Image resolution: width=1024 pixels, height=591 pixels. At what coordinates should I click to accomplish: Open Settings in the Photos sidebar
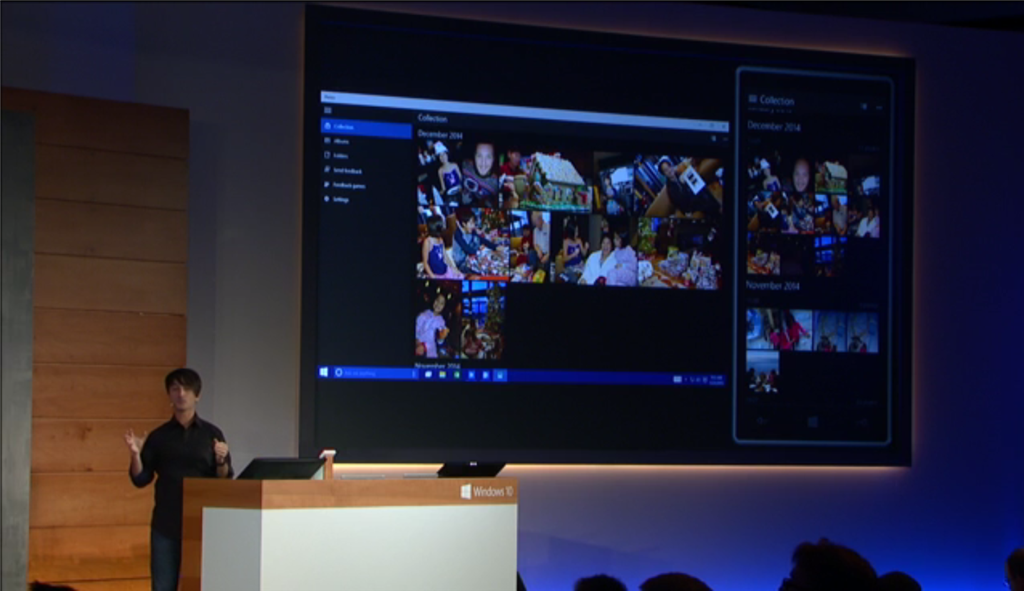pos(340,199)
